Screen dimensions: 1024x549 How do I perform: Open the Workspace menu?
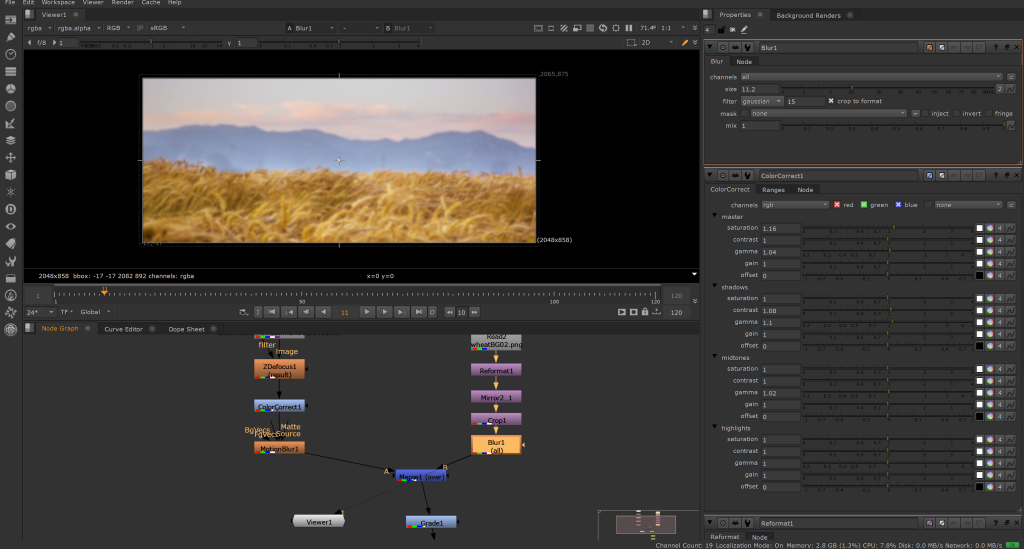point(58,3)
